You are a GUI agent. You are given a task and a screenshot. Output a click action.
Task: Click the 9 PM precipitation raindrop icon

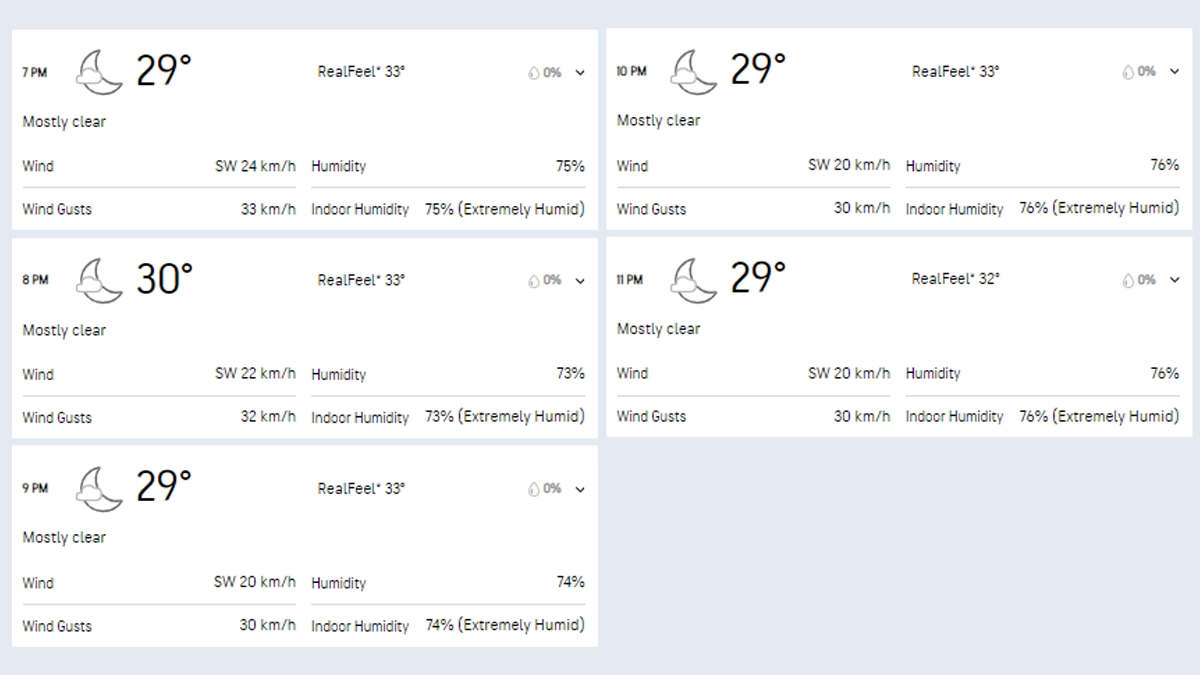click(x=534, y=489)
